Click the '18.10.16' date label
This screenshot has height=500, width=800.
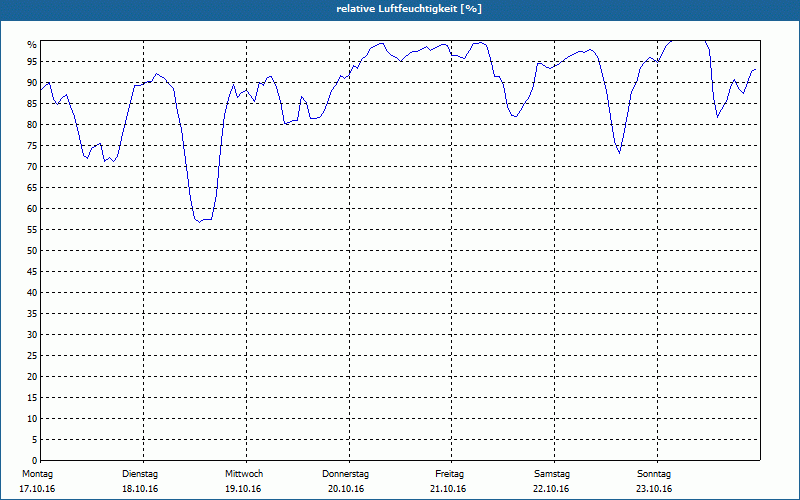click(140, 489)
